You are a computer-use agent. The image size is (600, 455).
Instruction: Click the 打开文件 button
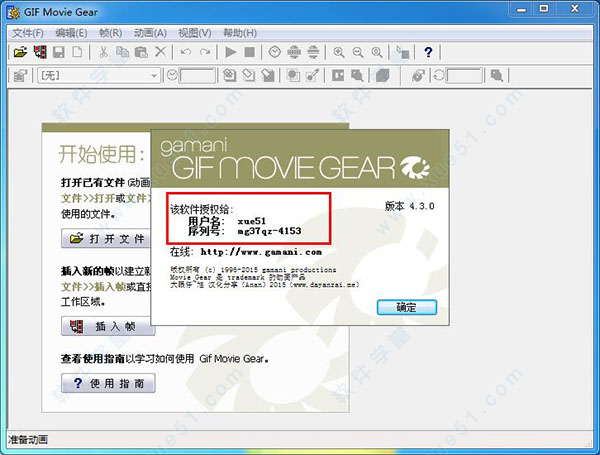point(107,238)
